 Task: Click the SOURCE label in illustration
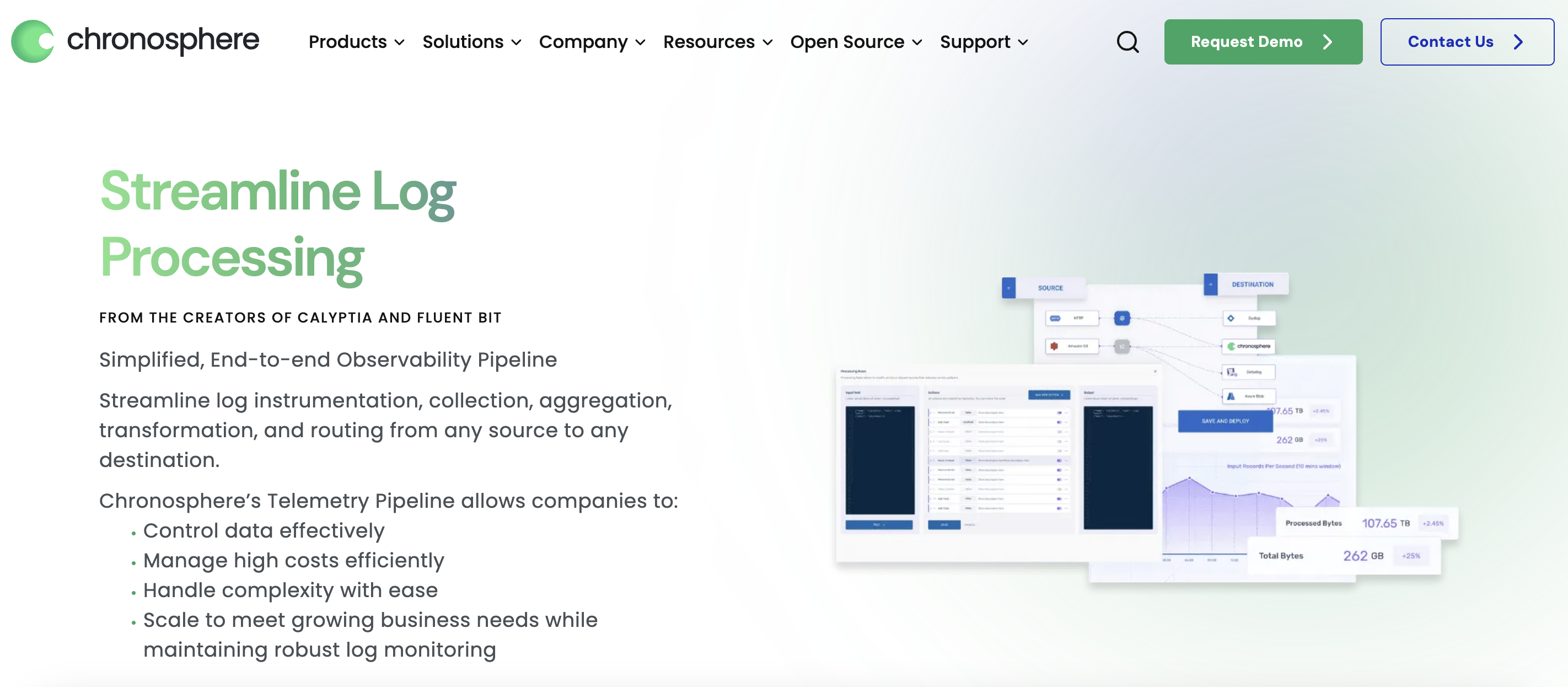[x=1050, y=288]
